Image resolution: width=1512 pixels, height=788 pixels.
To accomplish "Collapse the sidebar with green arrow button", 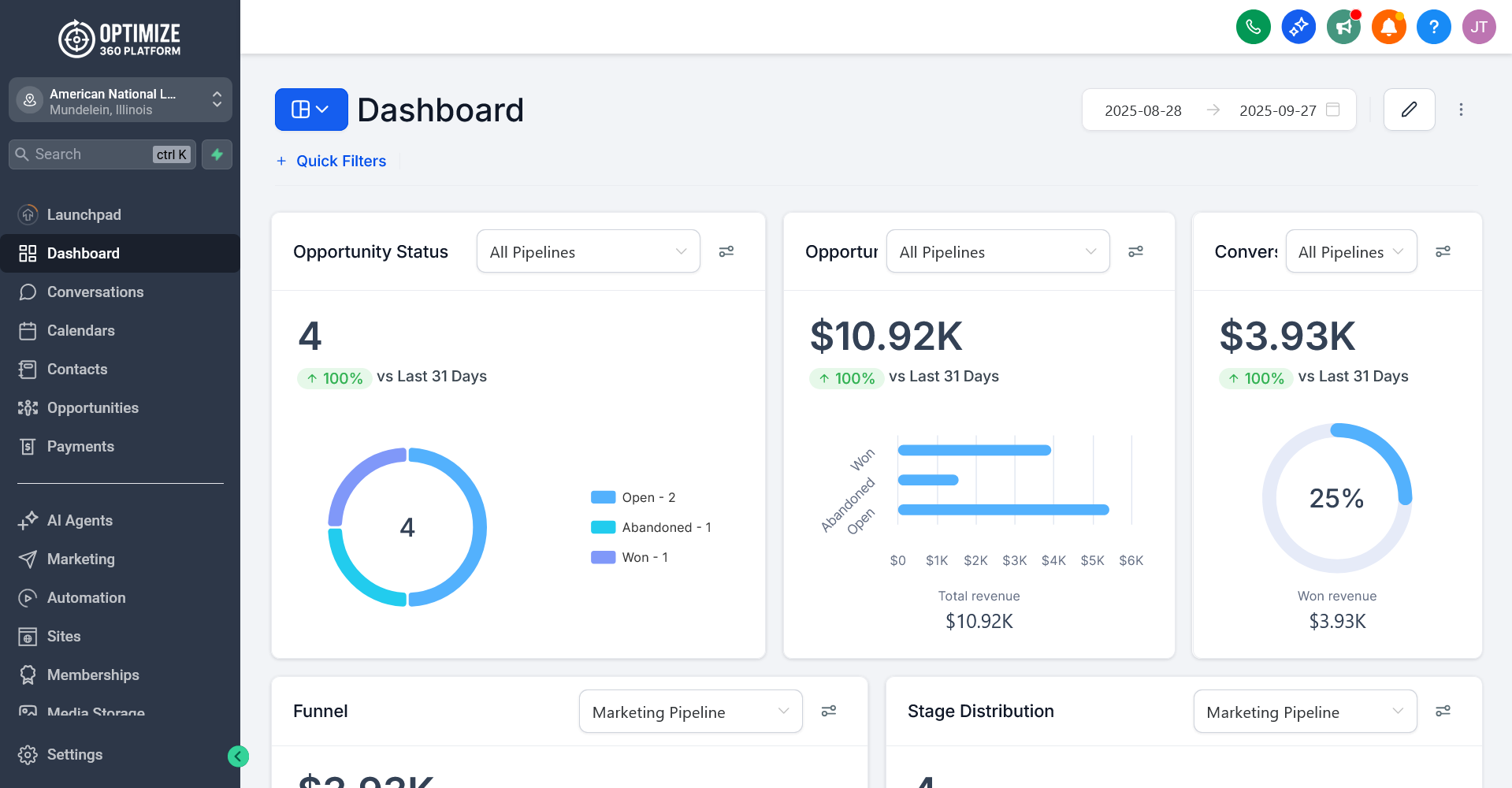I will tap(238, 756).
